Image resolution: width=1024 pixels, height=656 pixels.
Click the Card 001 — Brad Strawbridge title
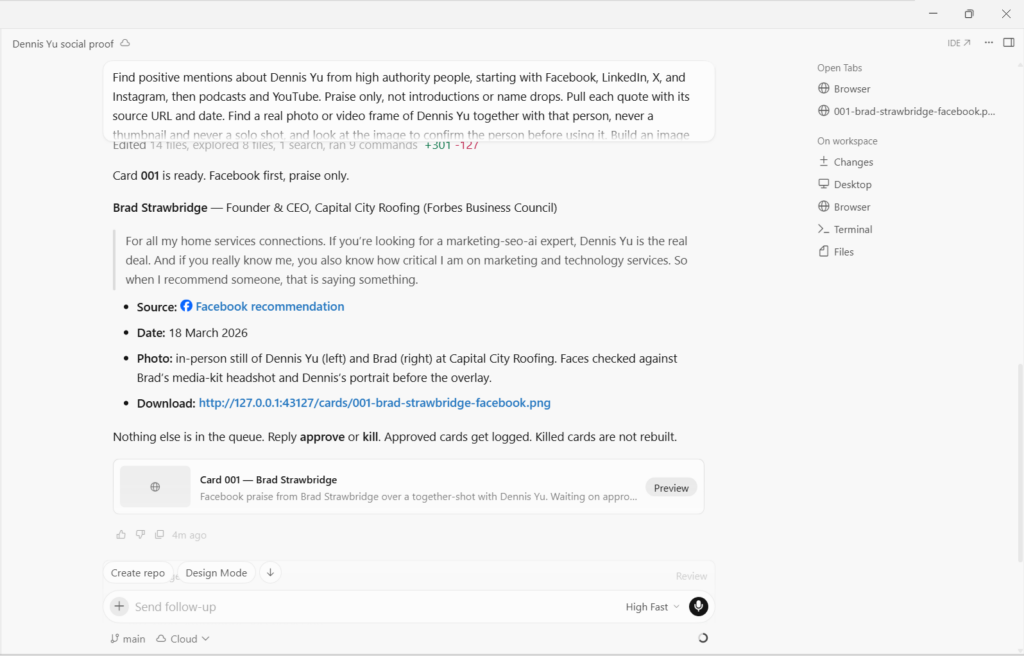coord(268,480)
